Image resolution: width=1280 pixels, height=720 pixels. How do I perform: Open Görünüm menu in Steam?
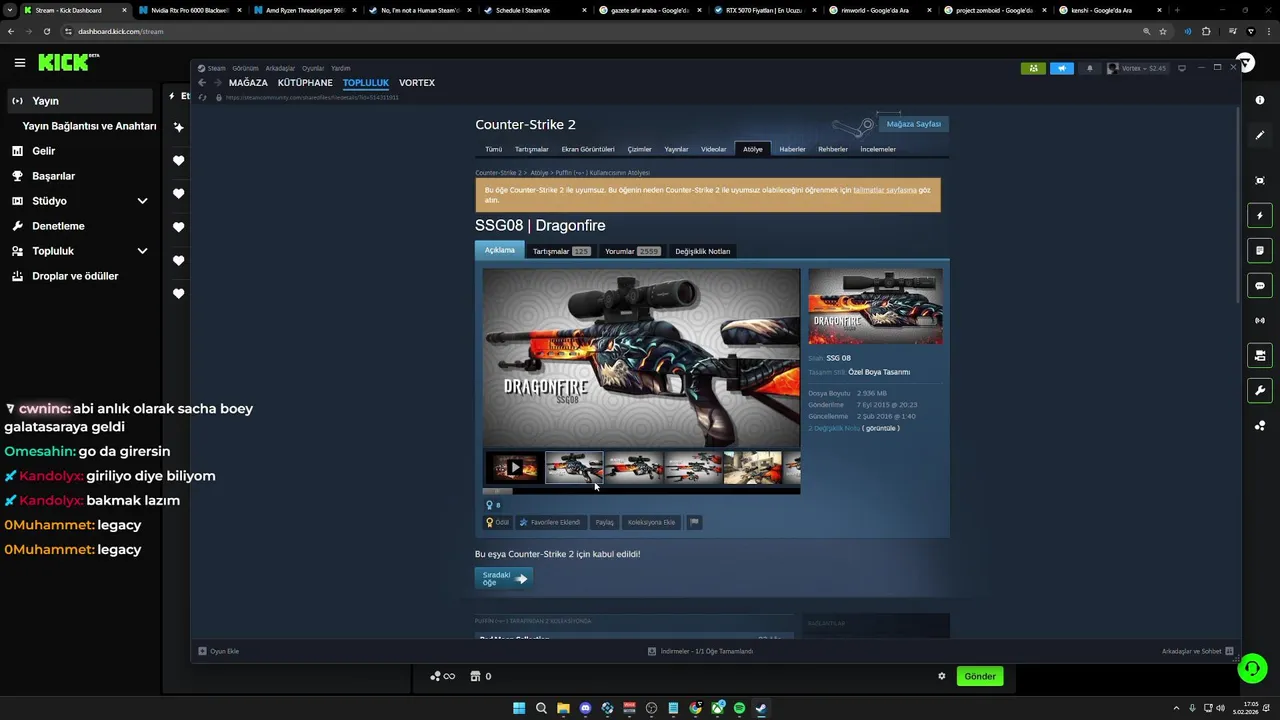click(245, 68)
